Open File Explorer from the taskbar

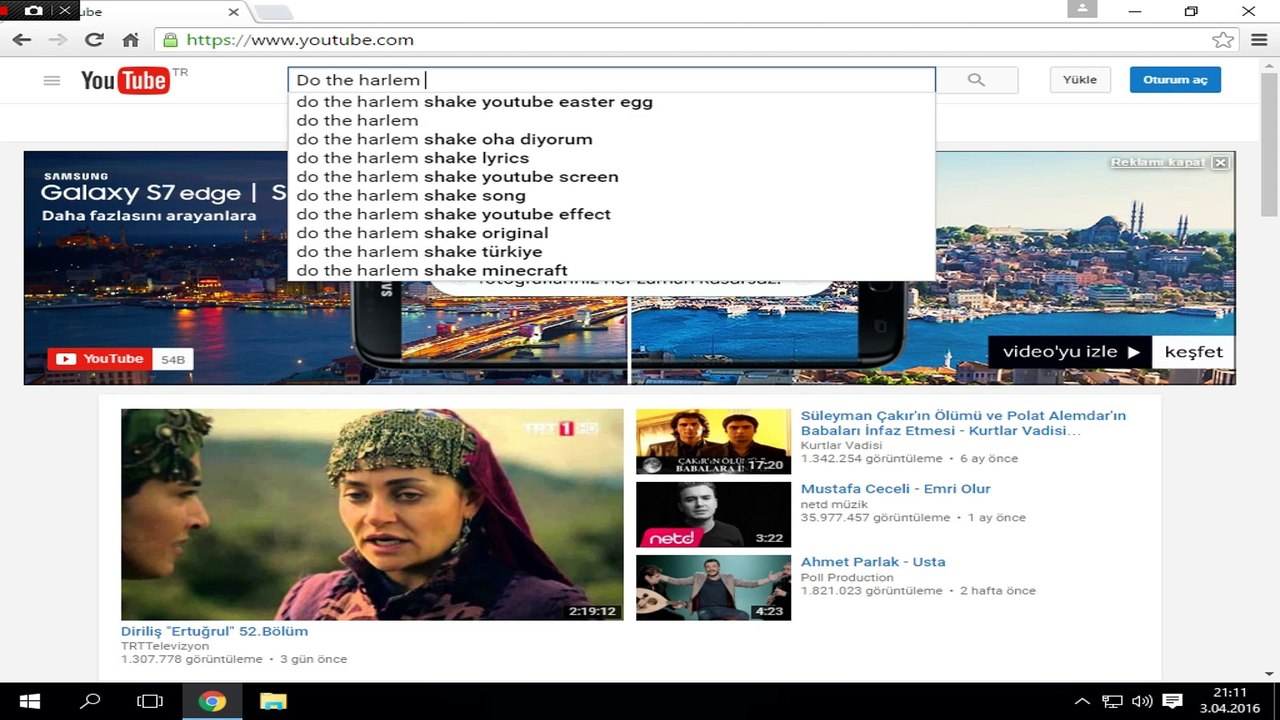(273, 701)
